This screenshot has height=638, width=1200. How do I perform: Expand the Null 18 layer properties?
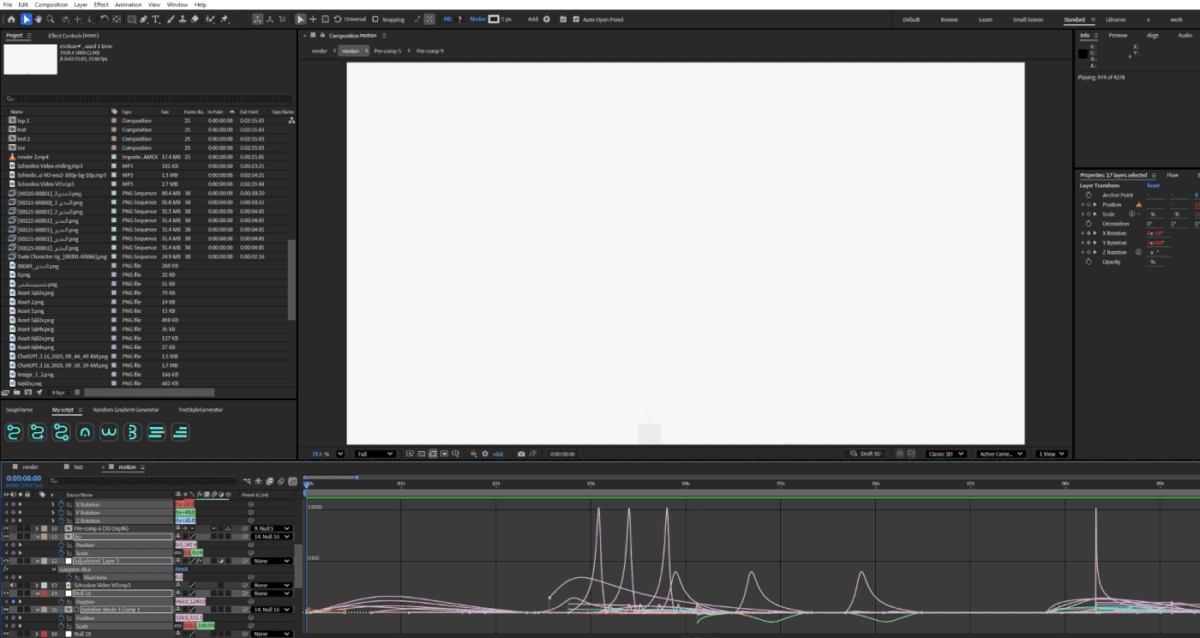click(x=37, y=634)
